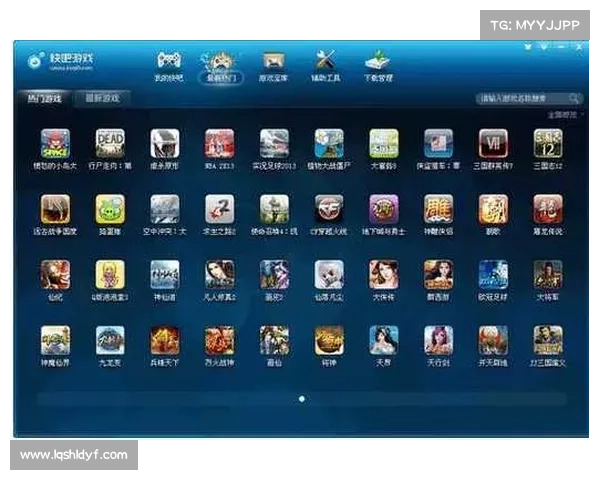Launch the CF穿越火线 game icon
This screenshot has height=480, width=600.
pos(329,209)
